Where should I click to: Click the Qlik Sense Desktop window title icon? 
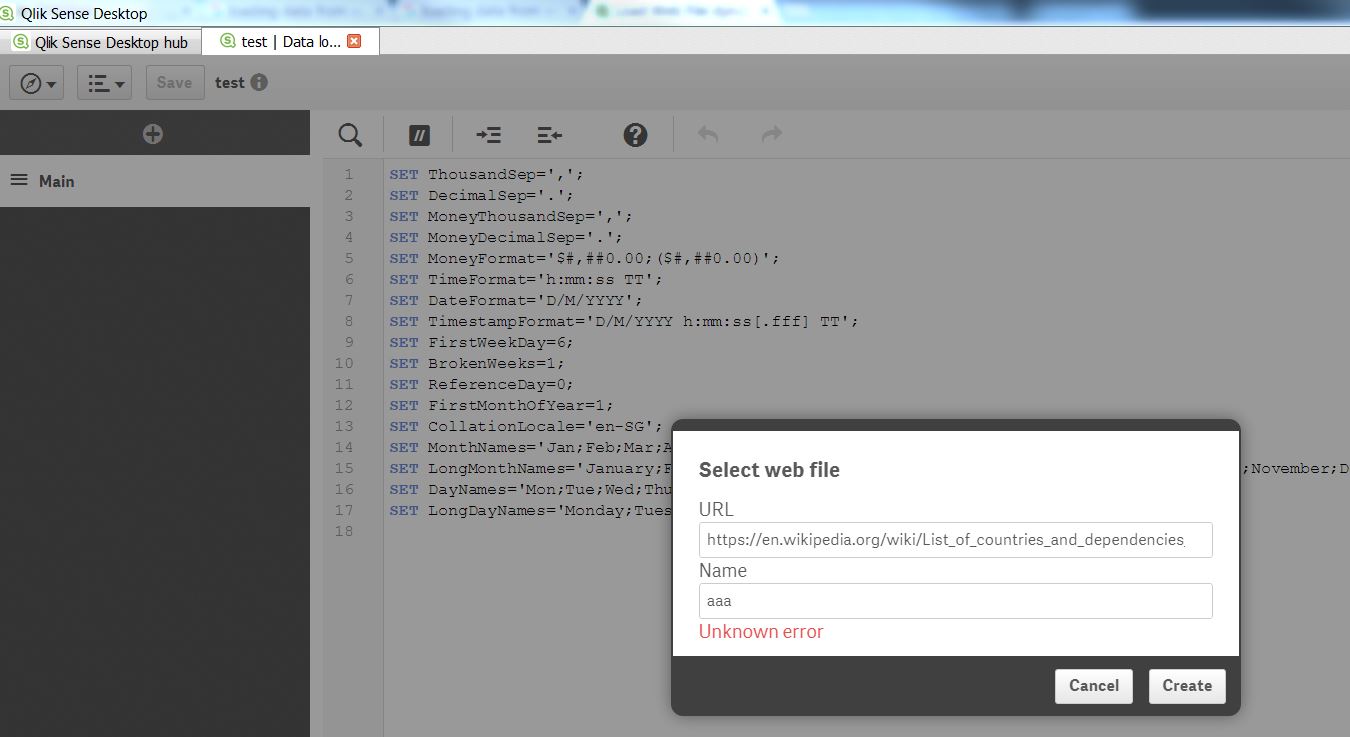pos(9,13)
